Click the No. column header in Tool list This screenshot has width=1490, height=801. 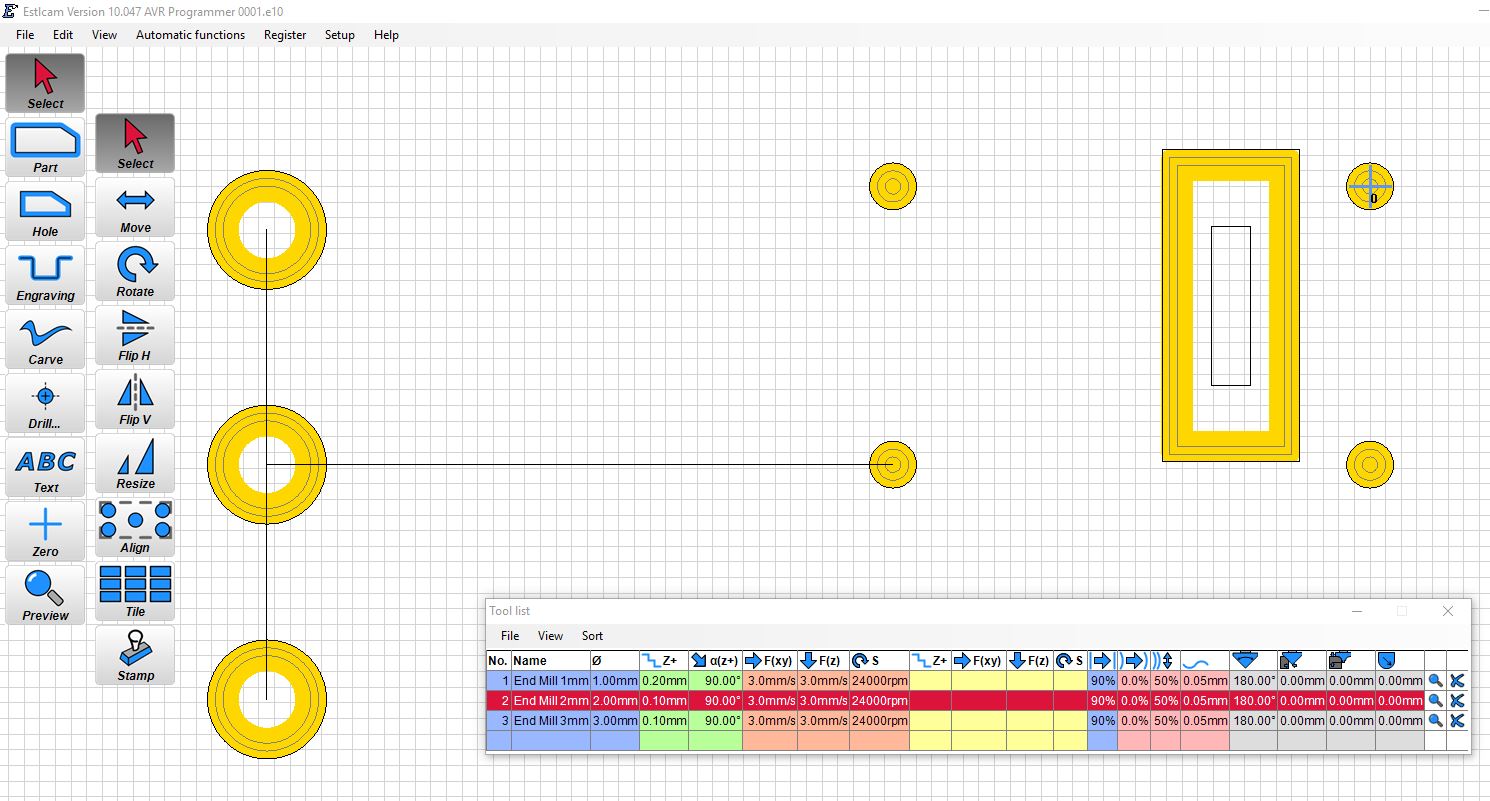pos(498,660)
